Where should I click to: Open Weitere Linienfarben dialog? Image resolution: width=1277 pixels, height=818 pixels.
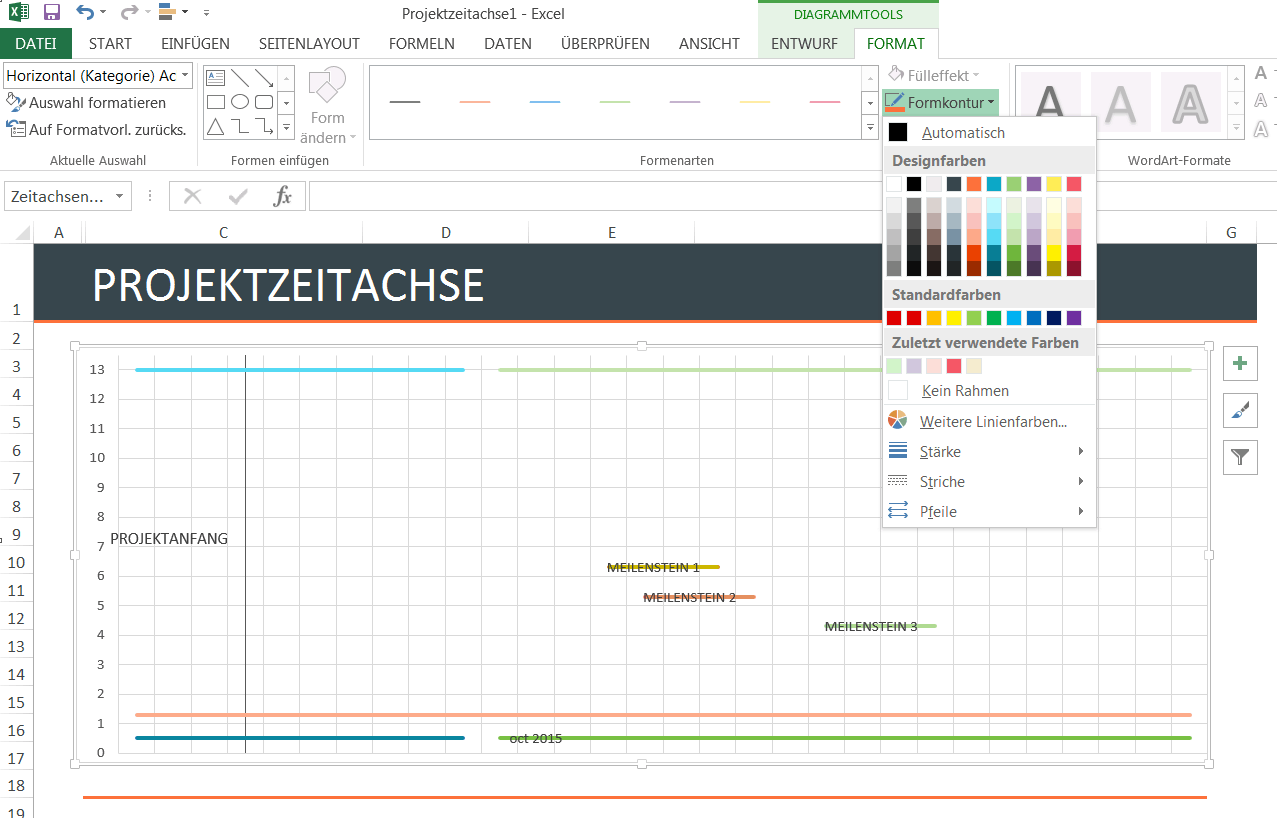click(989, 422)
